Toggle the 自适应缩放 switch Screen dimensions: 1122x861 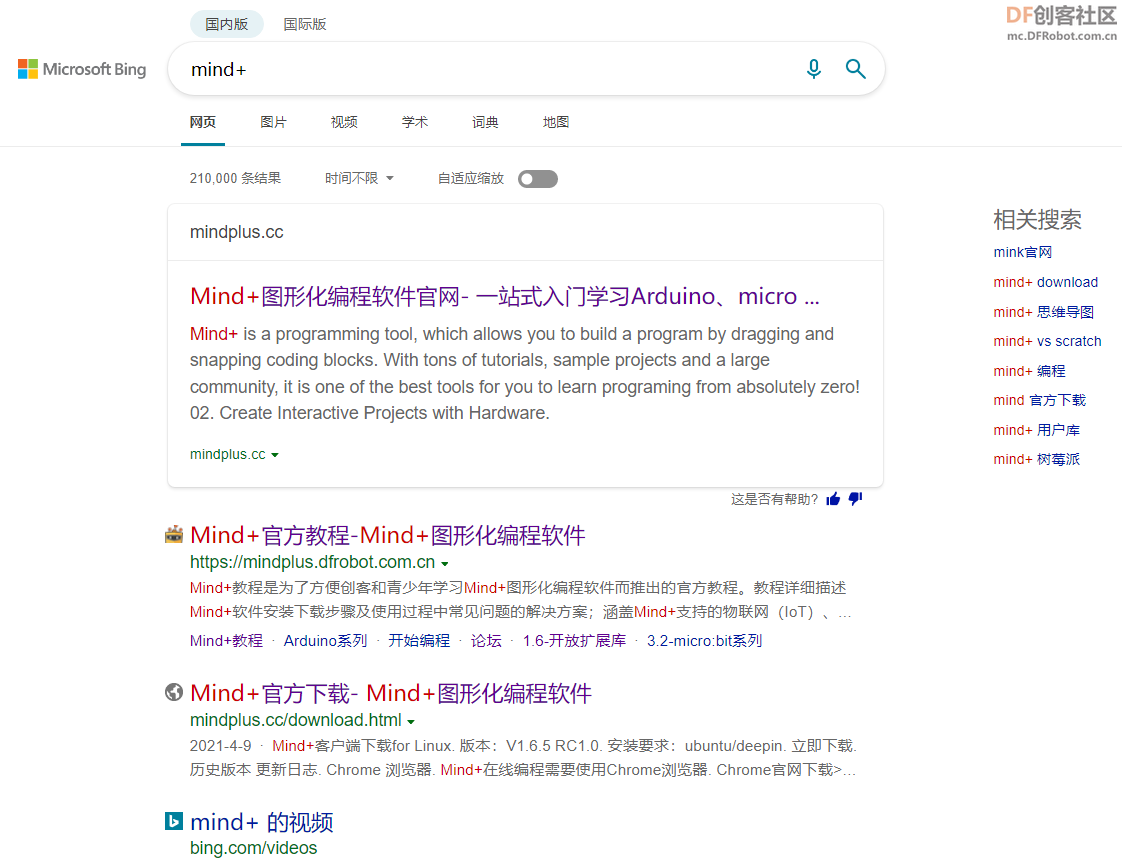[x=538, y=179]
